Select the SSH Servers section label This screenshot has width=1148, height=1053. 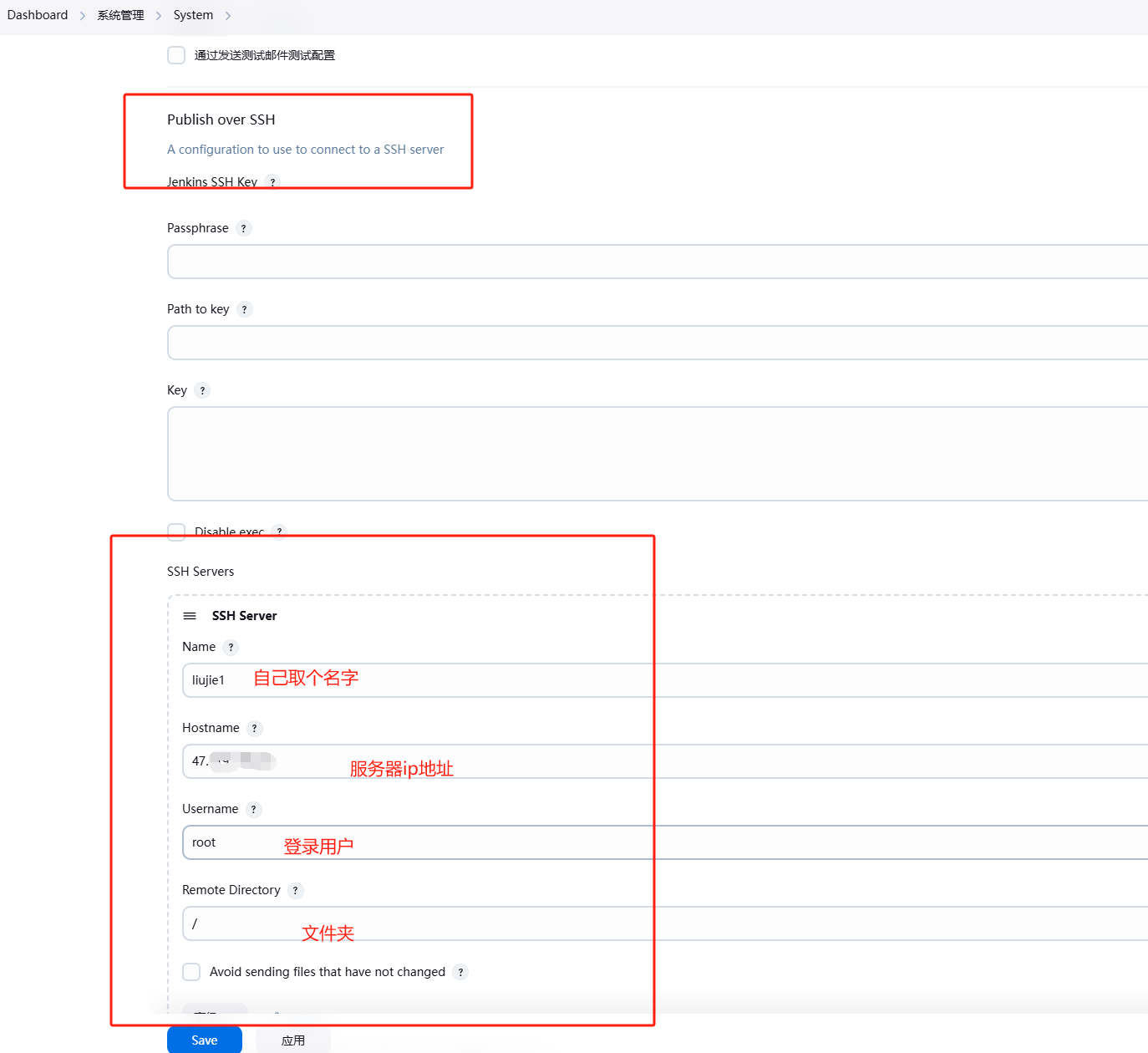[x=201, y=572]
